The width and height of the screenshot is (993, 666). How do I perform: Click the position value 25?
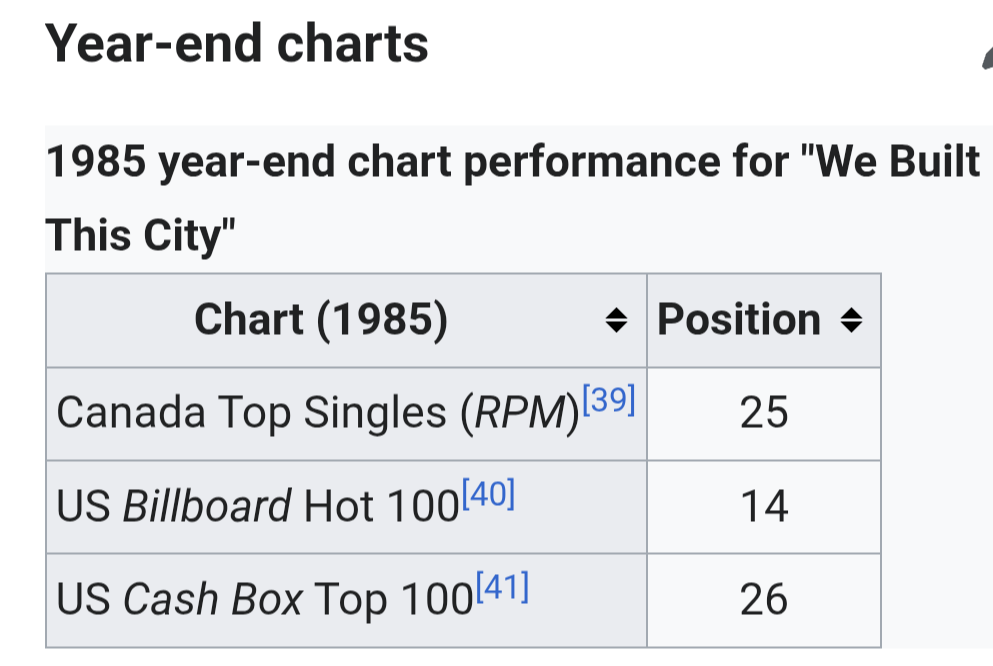click(x=764, y=413)
